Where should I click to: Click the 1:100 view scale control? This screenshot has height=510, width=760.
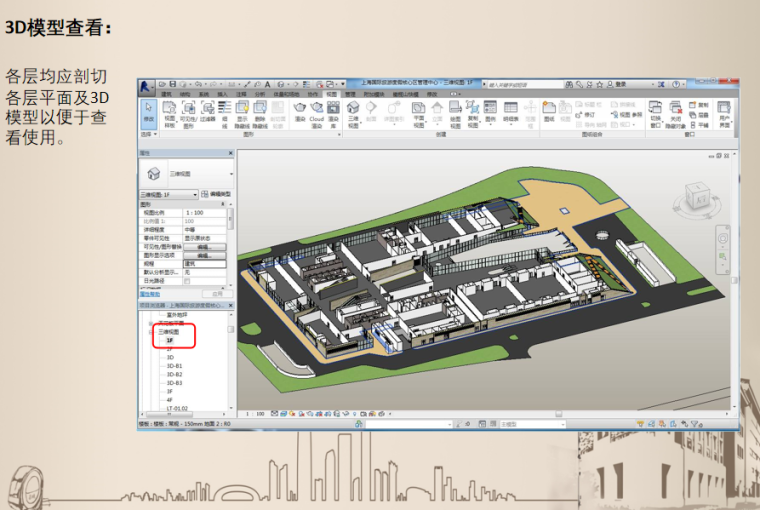tap(254, 413)
